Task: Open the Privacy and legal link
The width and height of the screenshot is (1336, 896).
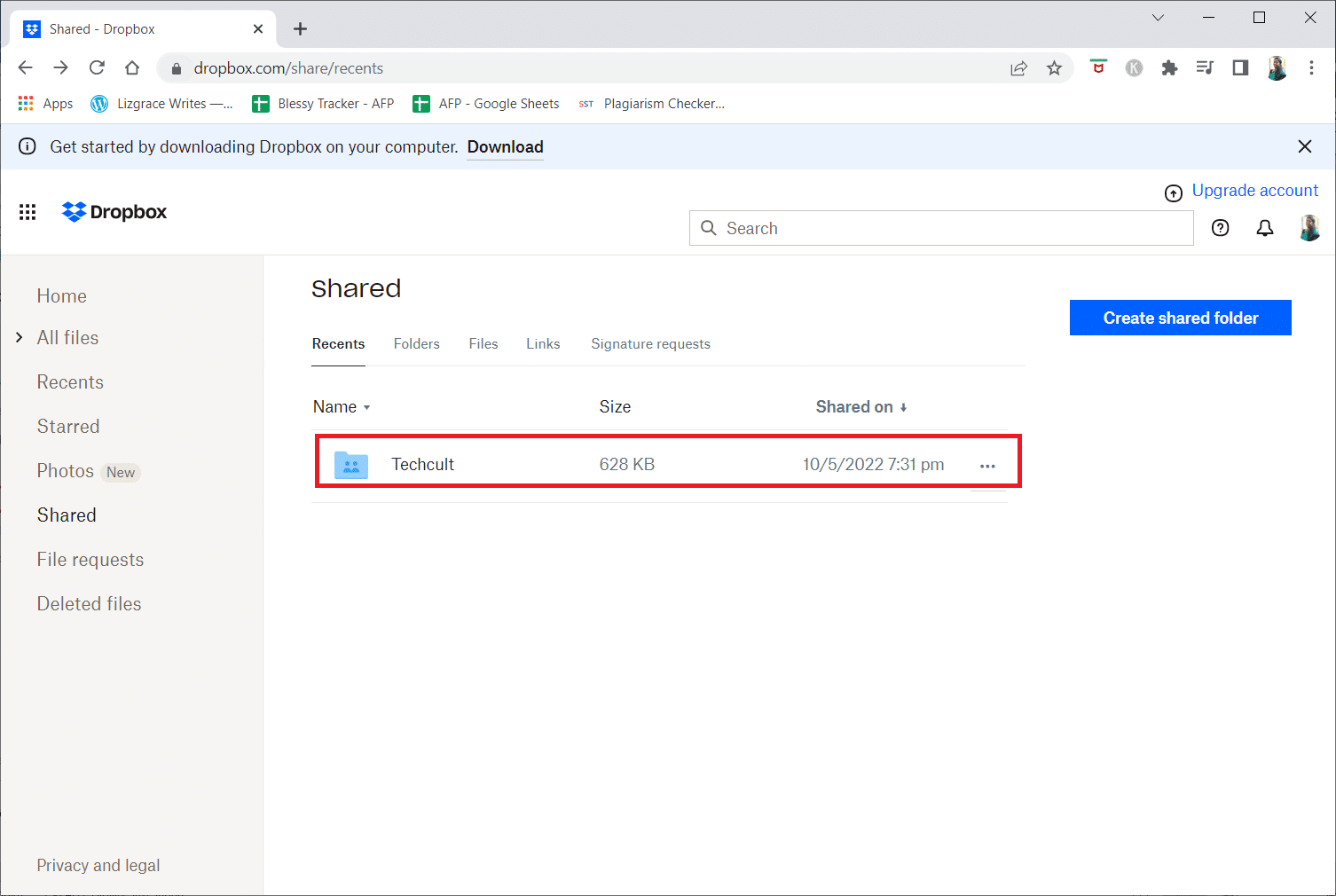Action: (x=98, y=866)
